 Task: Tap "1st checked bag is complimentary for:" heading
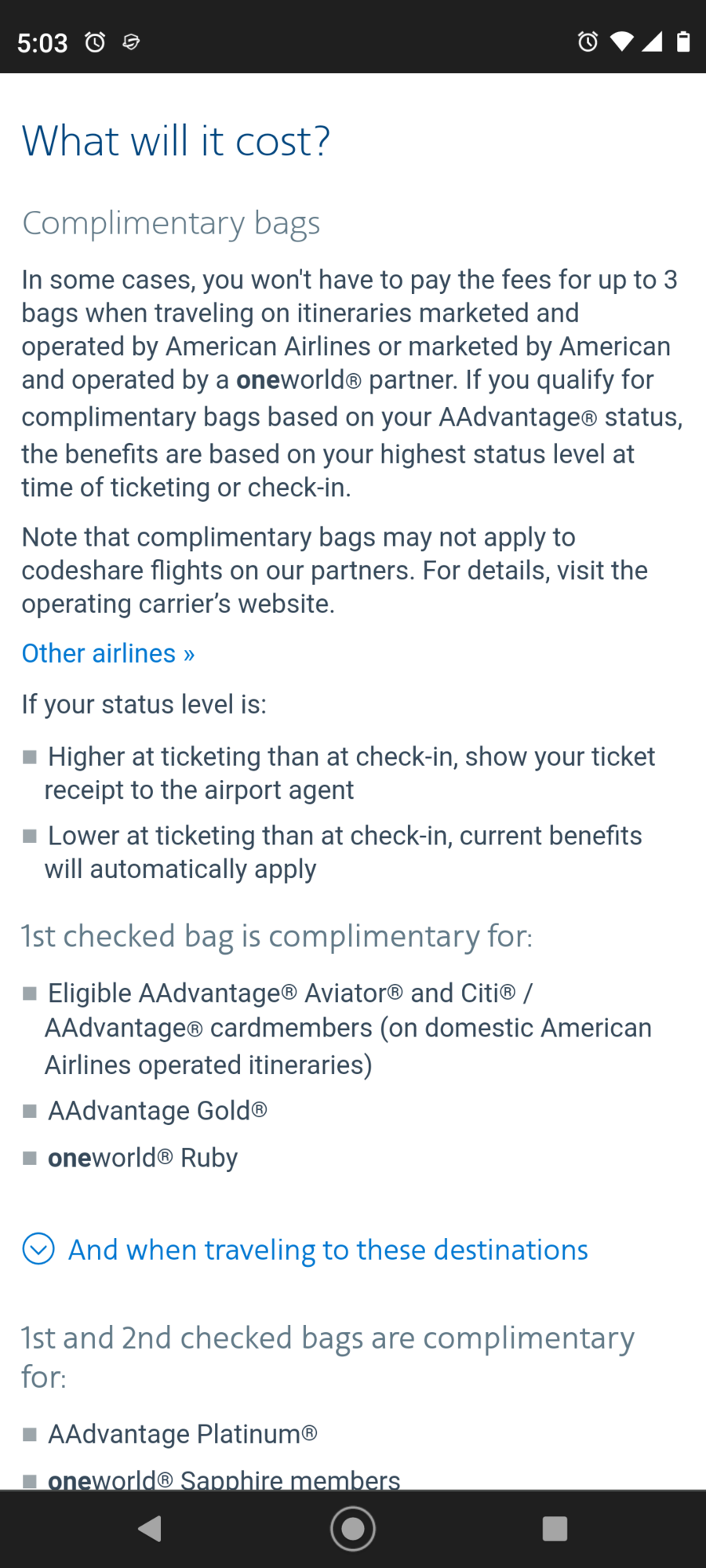[x=277, y=936]
